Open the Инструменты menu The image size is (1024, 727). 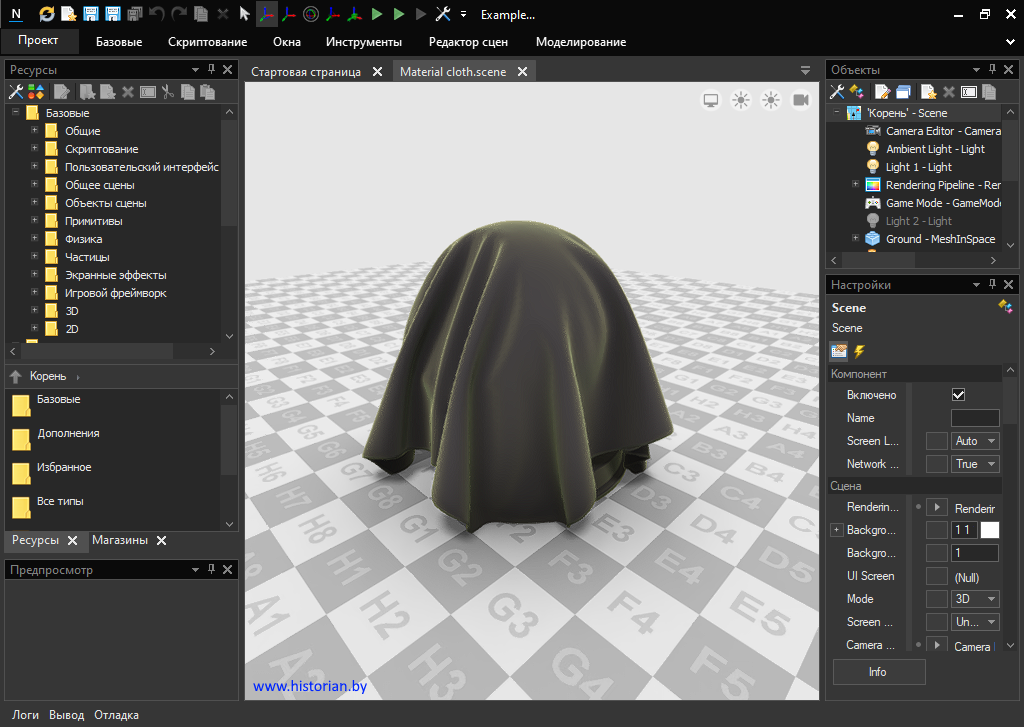[x=363, y=42]
